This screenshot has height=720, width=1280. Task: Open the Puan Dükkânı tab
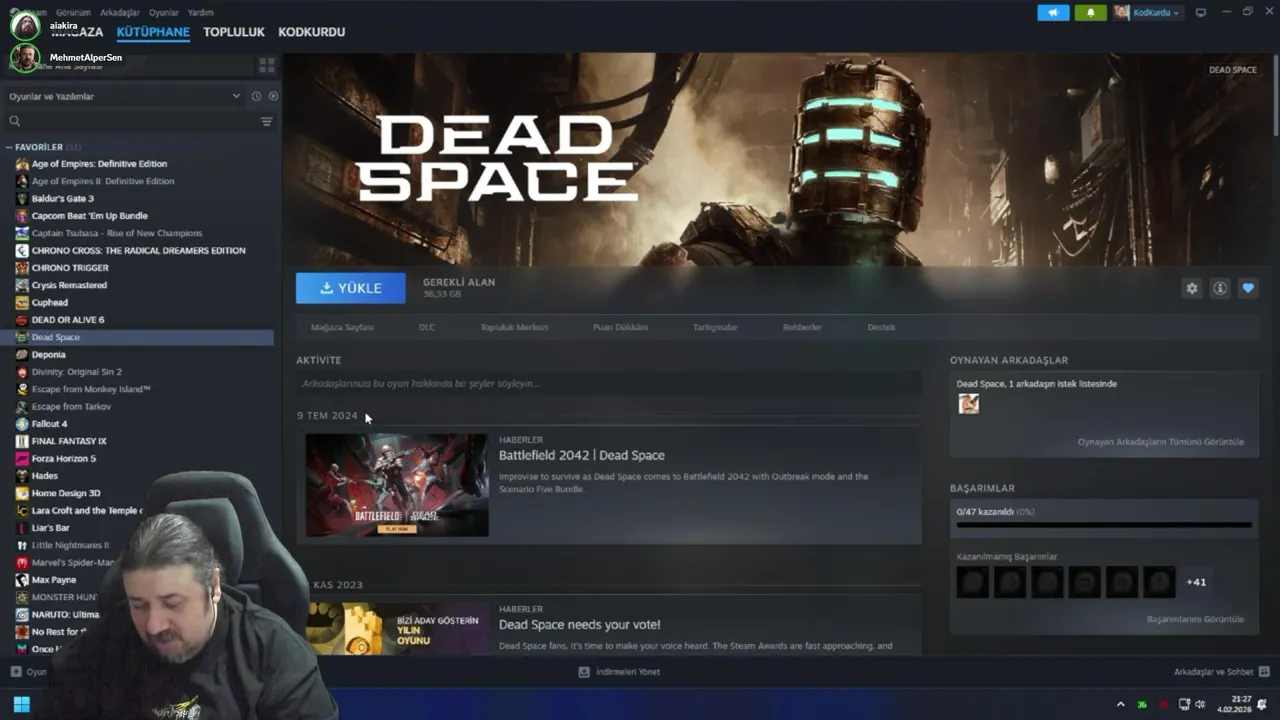point(620,327)
